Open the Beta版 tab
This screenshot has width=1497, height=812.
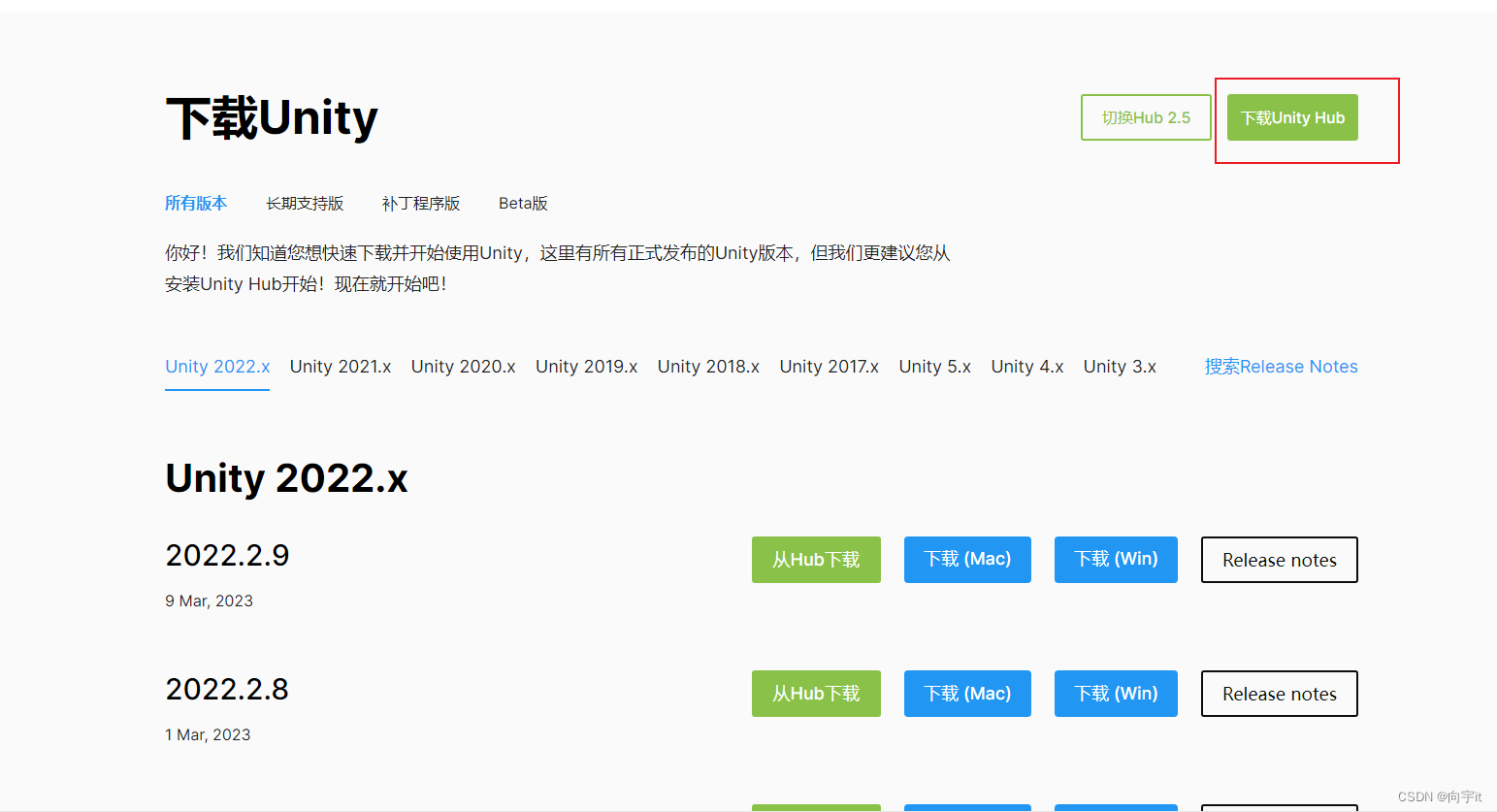click(x=523, y=203)
